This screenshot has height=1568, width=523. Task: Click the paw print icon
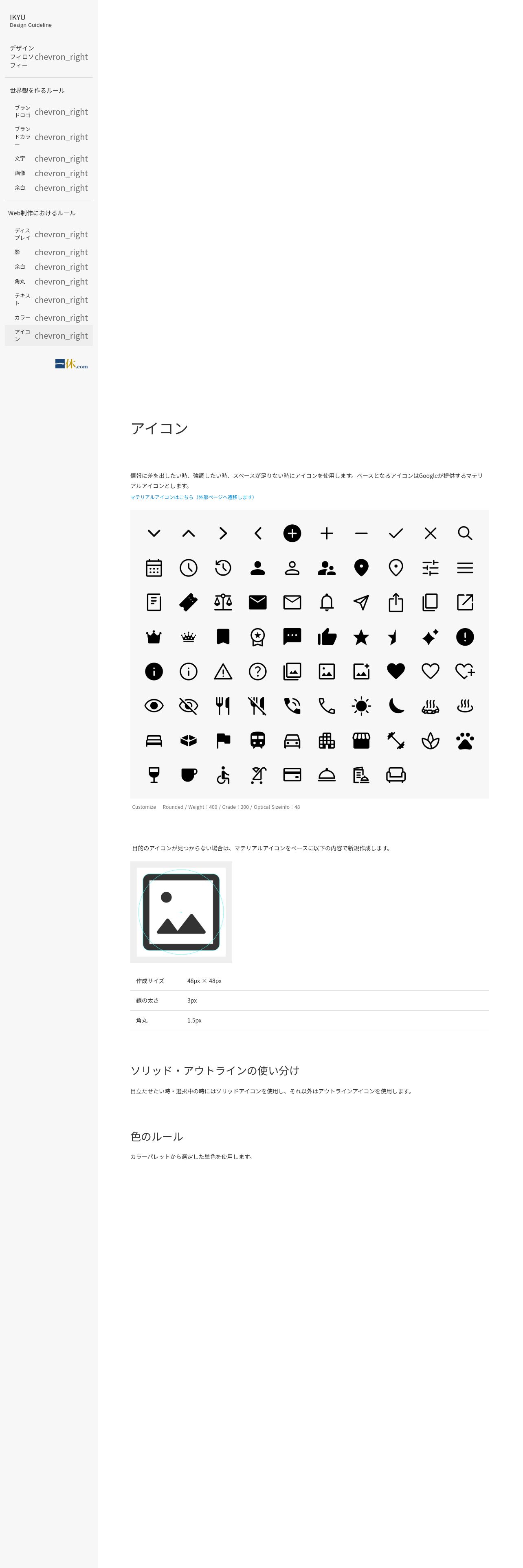click(465, 741)
